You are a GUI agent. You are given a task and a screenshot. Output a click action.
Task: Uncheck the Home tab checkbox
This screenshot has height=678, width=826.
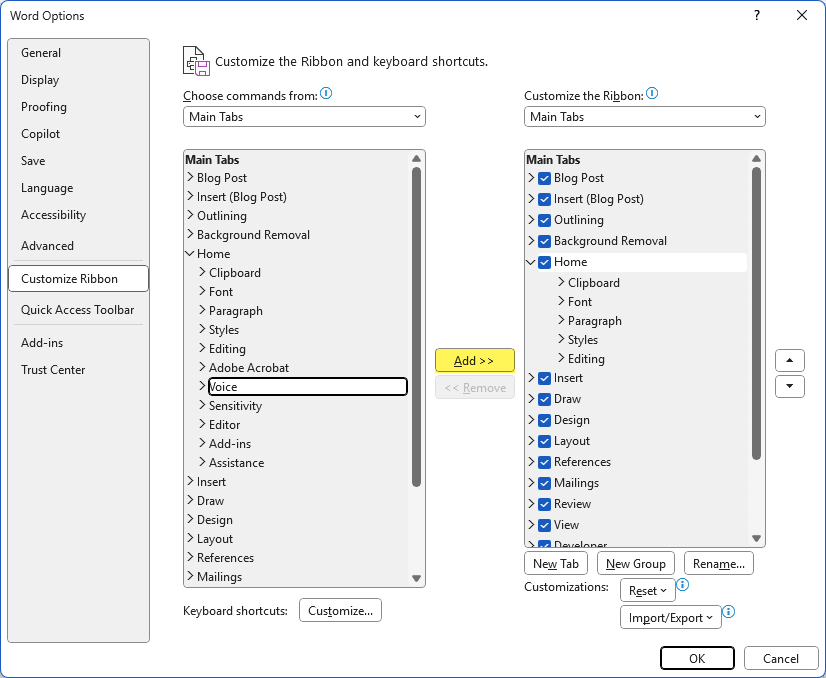(544, 262)
